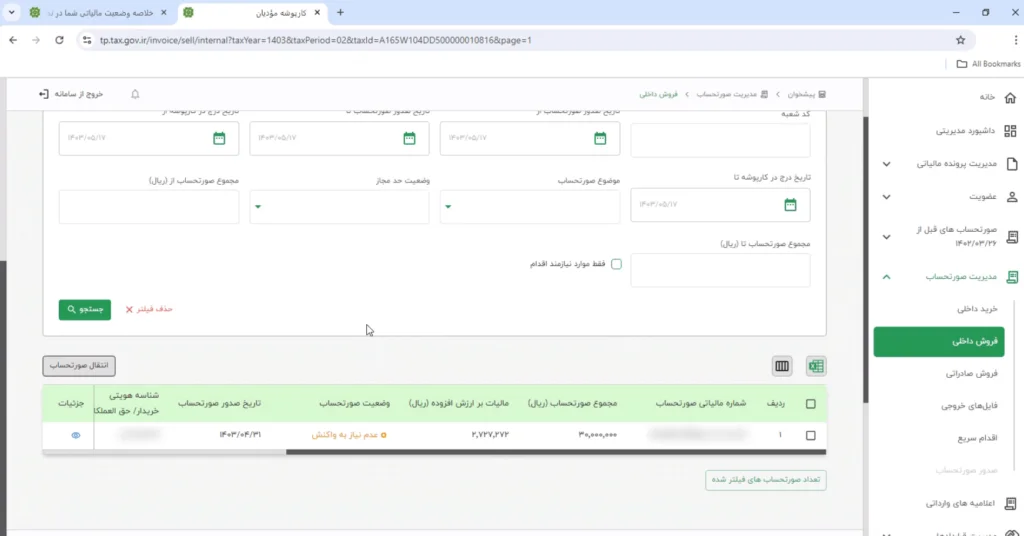Viewport: 1024px width, 536px height.
Task: Click the حذف فیلتر link
Action: [x=150, y=310]
